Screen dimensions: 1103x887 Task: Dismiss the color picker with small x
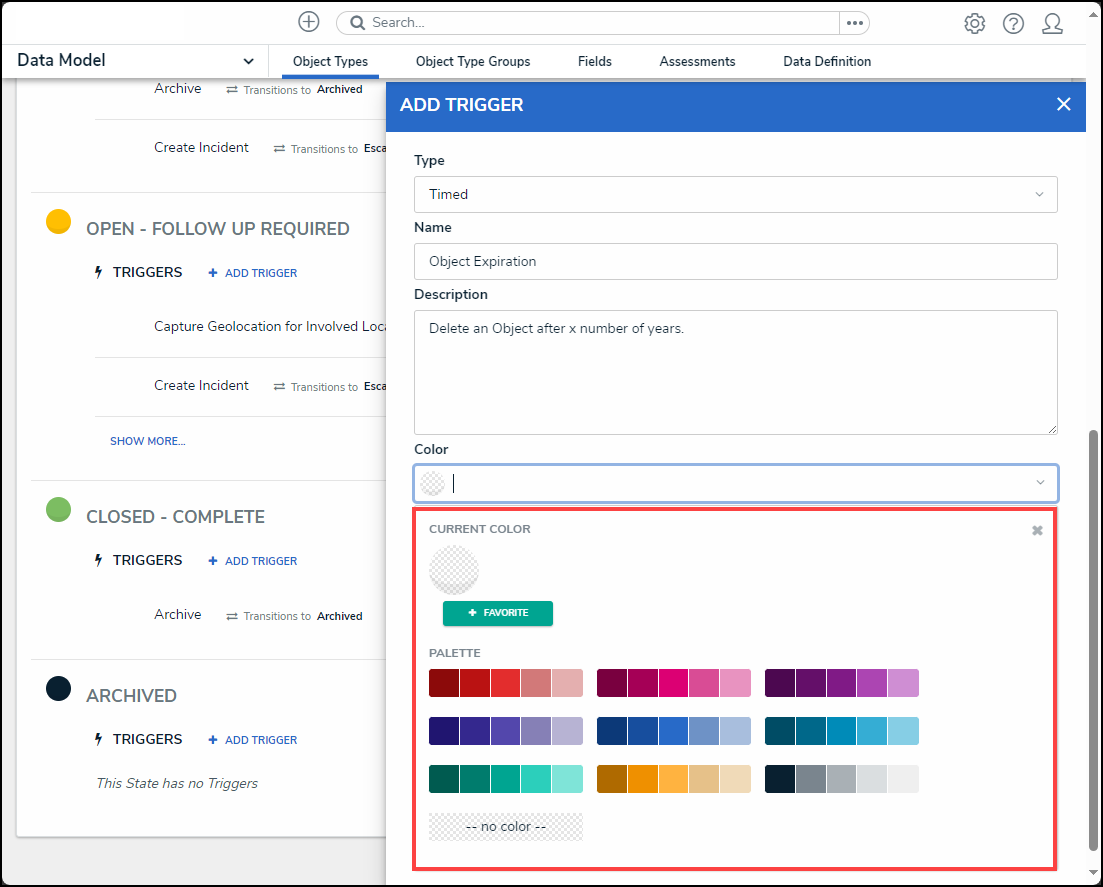pos(1037,530)
